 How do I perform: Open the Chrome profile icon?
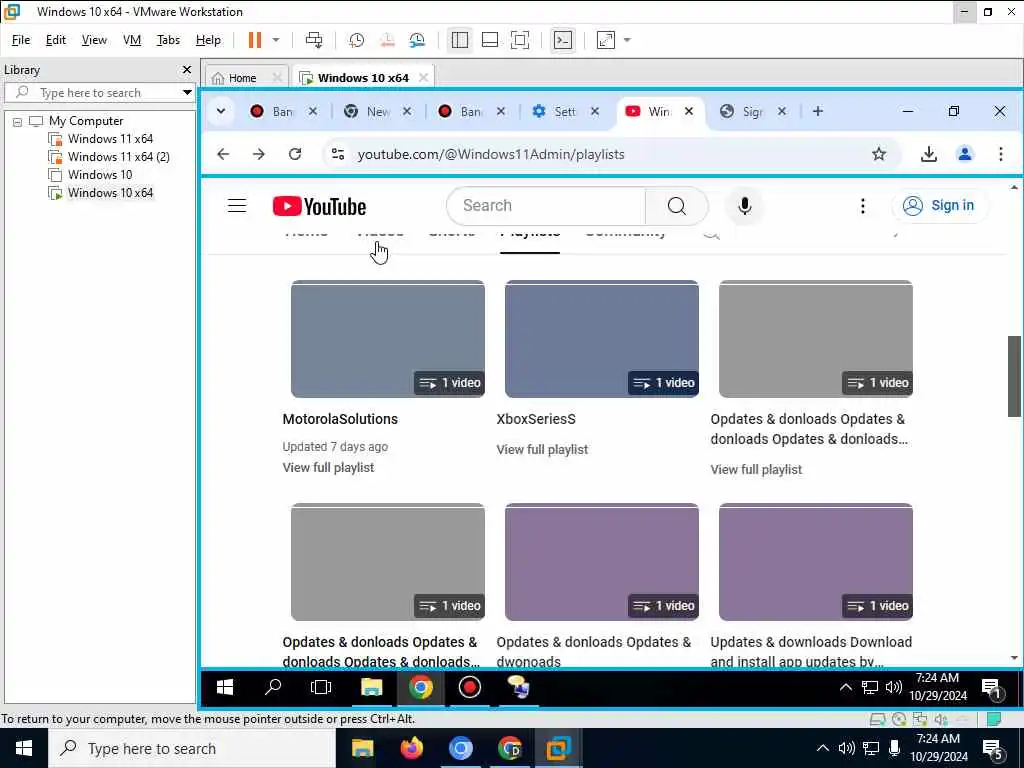point(965,154)
